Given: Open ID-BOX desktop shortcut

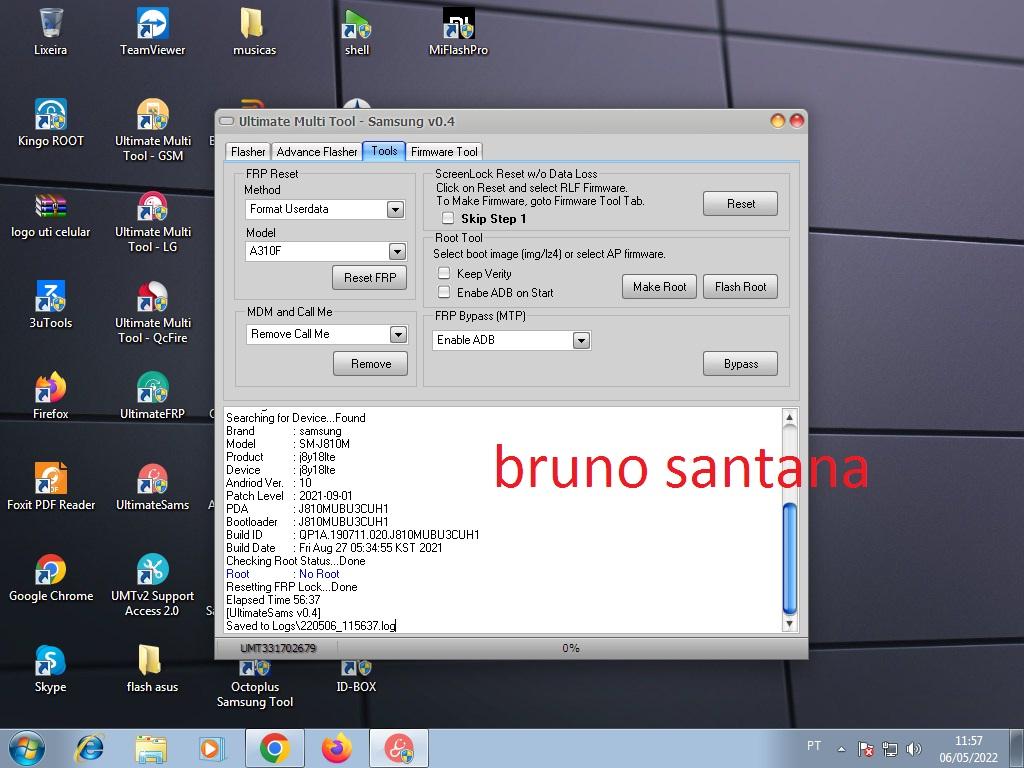Looking at the screenshot, I should coord(356,677).
